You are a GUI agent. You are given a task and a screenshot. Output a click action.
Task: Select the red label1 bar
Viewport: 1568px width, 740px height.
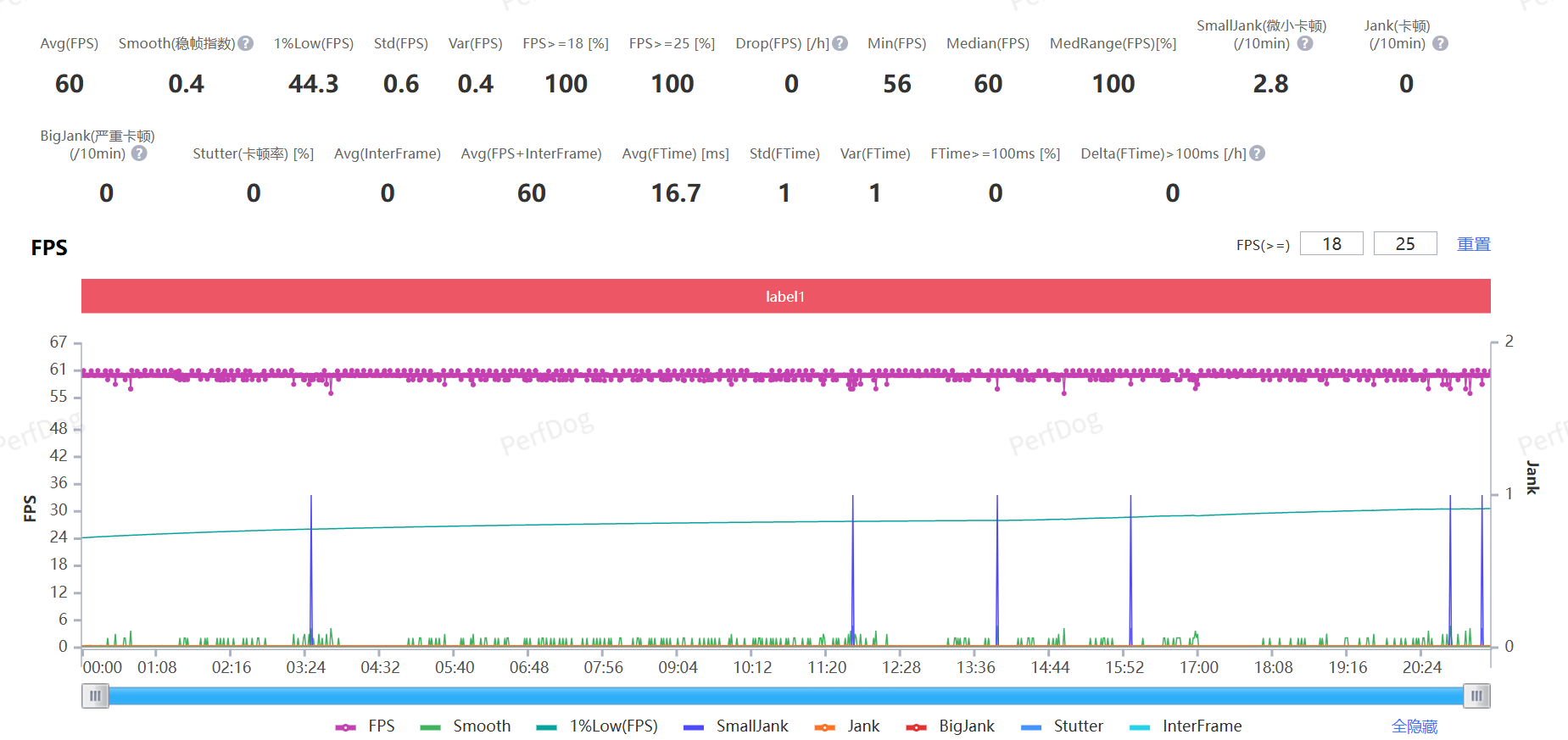coord(785,296)
